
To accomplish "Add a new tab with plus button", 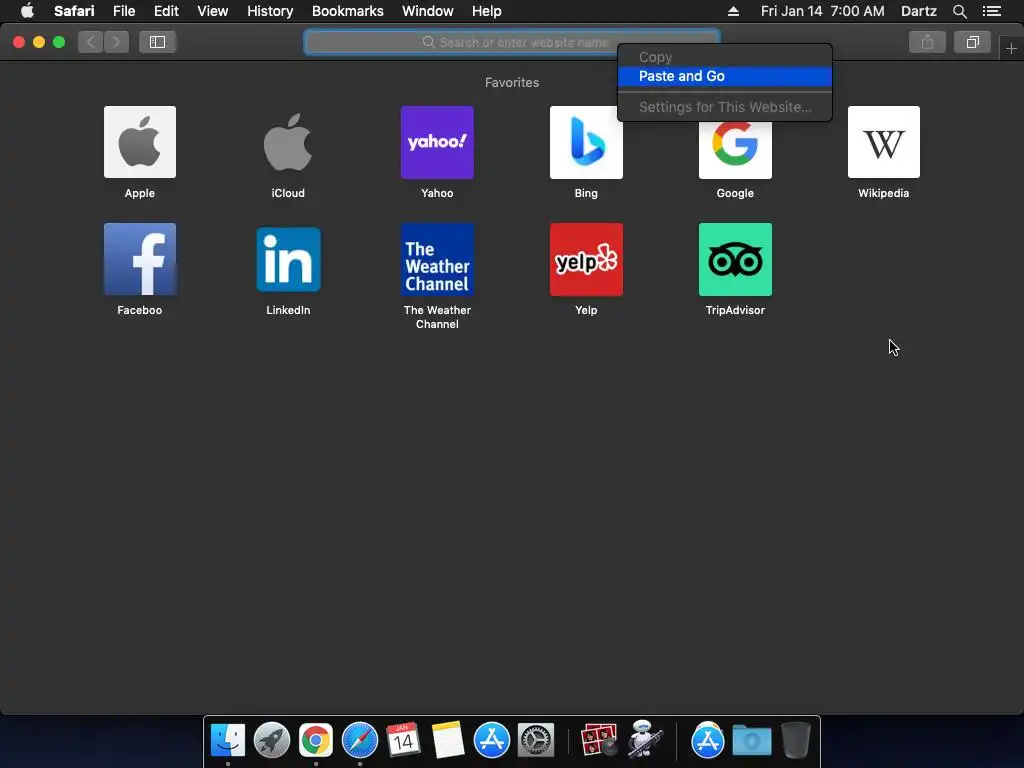I will pos(1011,48).
